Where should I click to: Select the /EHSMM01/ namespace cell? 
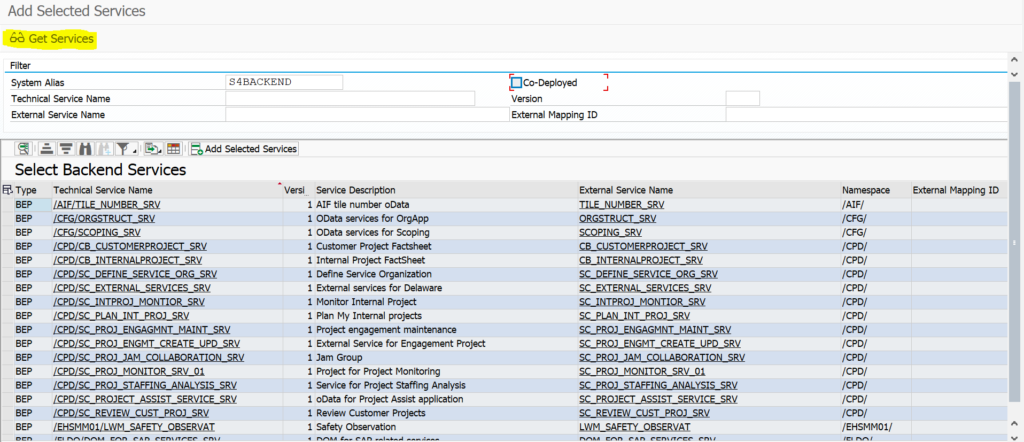point(875,426)
